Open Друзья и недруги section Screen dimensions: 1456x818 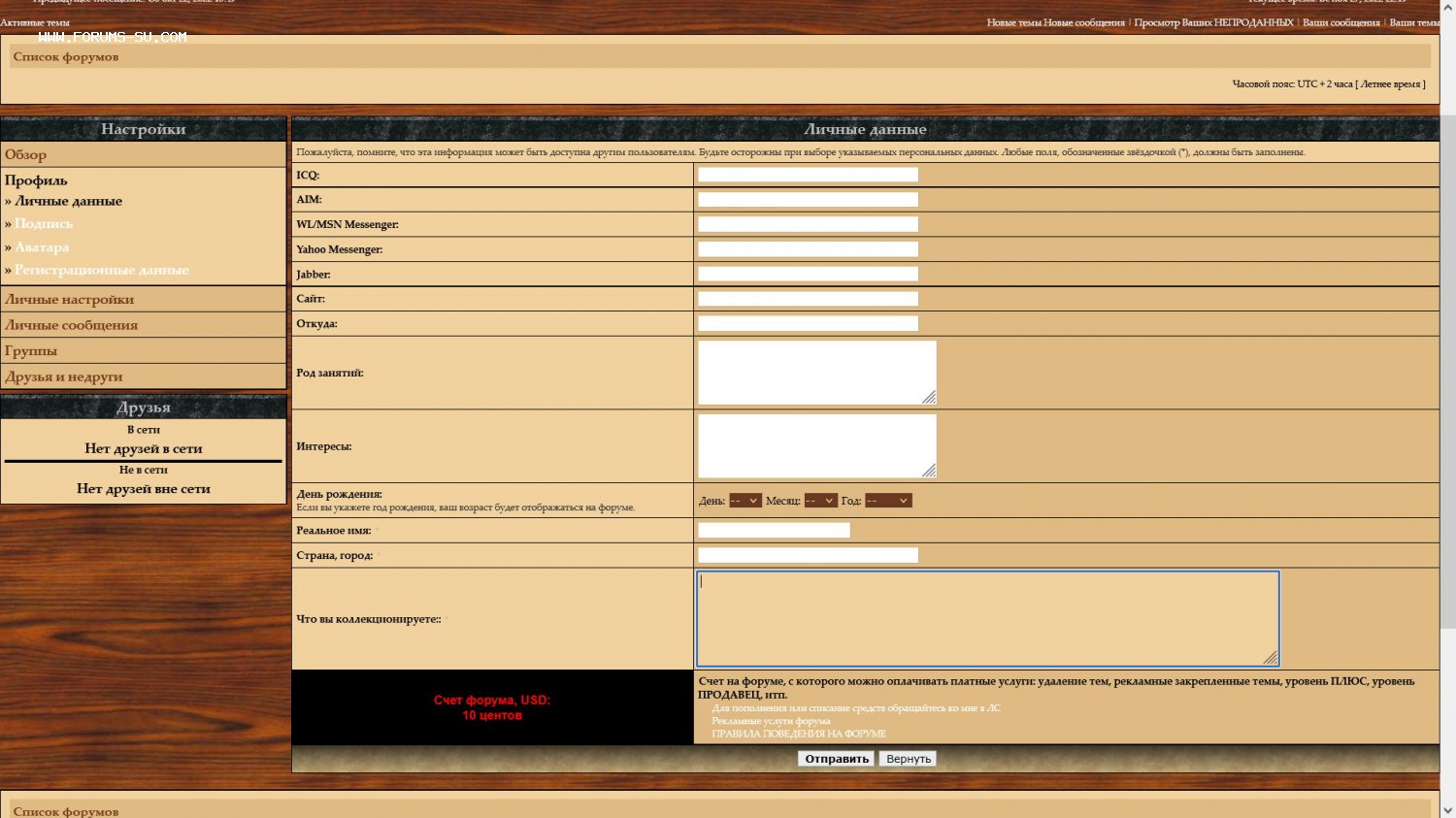tap(64, 376)
